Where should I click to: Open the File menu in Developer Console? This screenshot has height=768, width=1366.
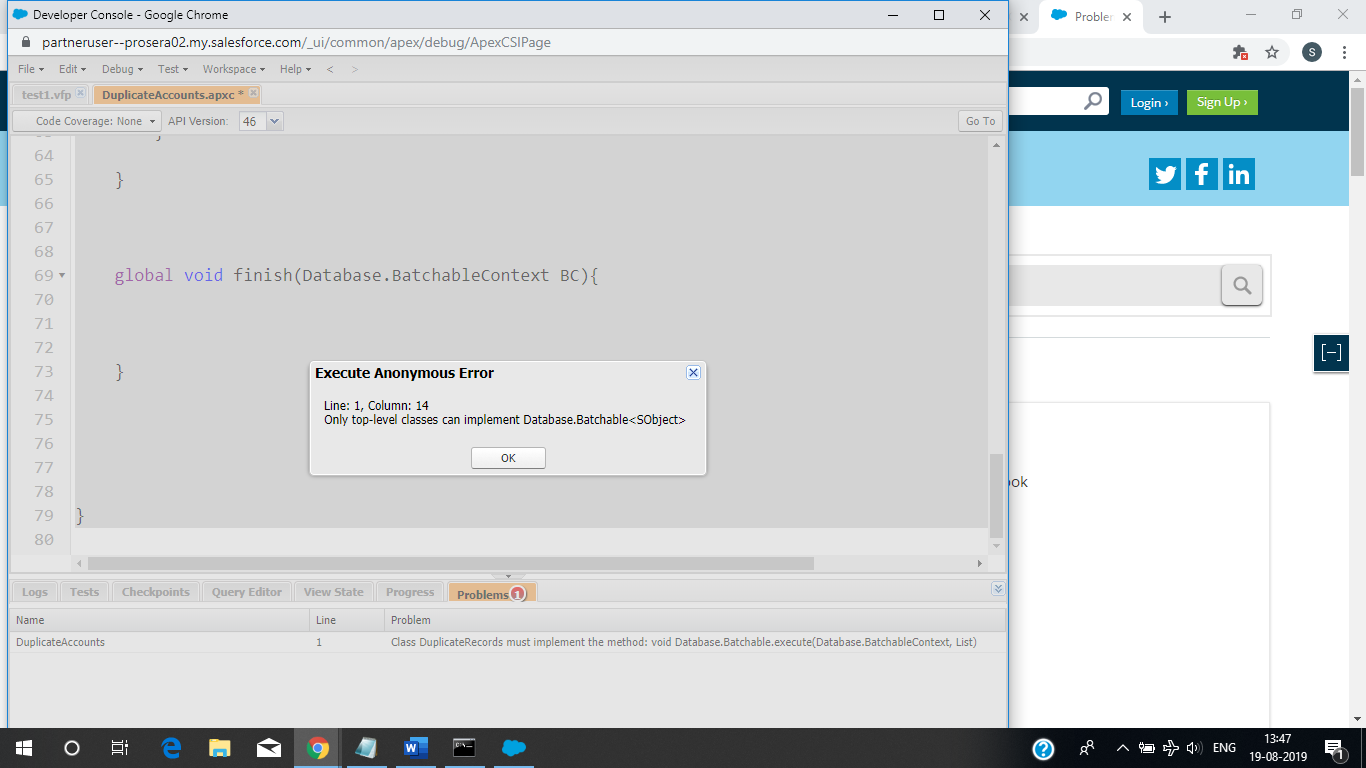(31, 69)
